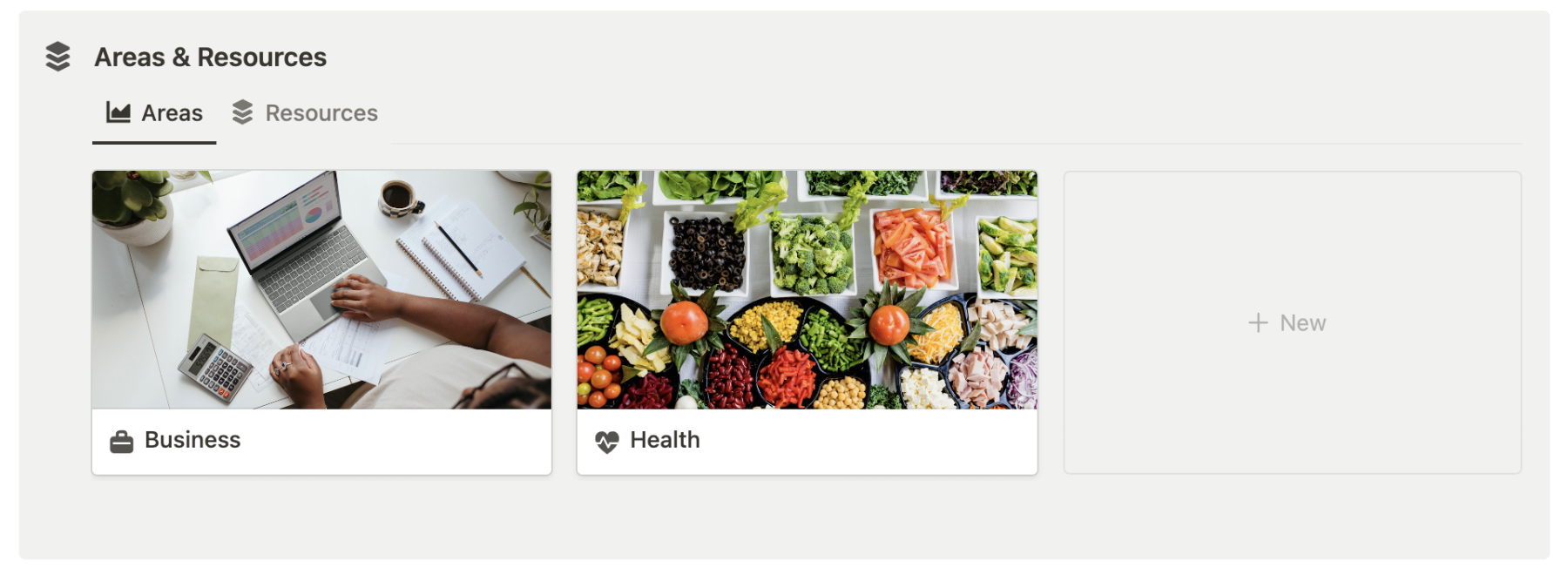Open the laptop workspace cover image
This screenshot has height=575, width=1568.
321,290
